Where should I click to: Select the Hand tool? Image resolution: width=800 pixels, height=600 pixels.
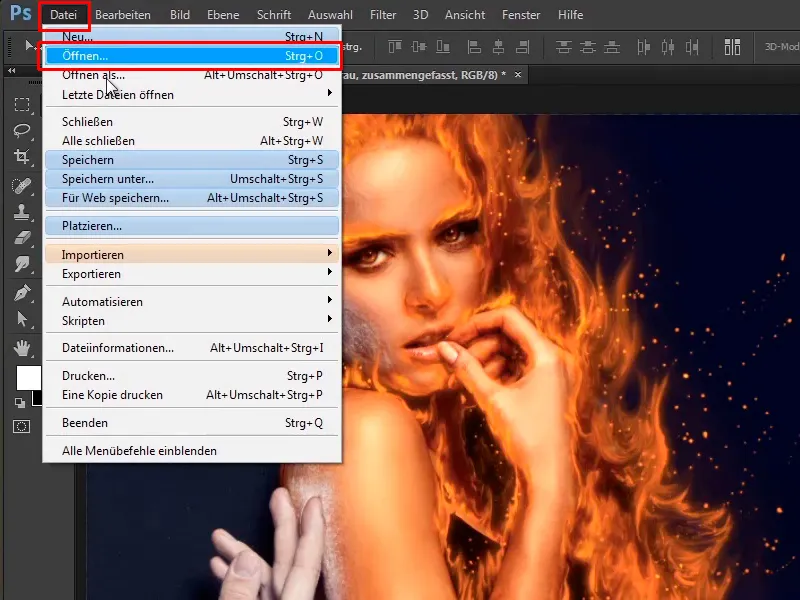(x=21, y=348)
